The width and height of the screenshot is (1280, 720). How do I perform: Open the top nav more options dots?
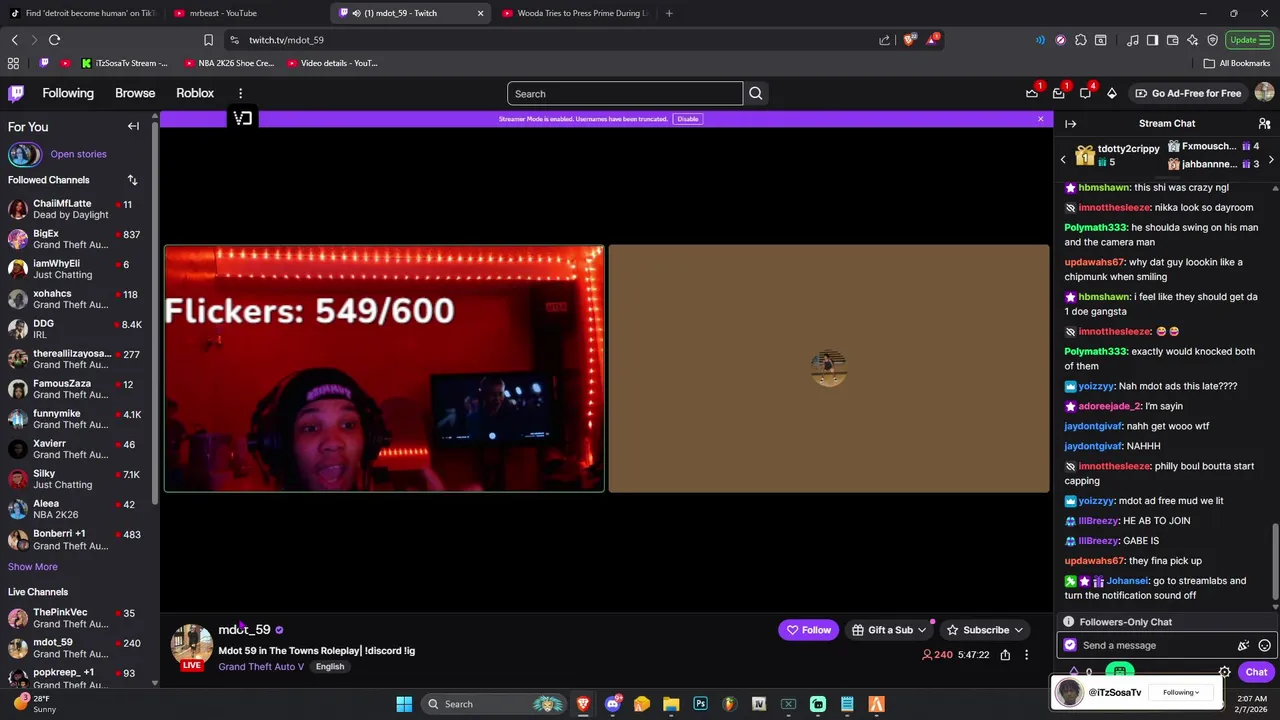click(240, 93)
